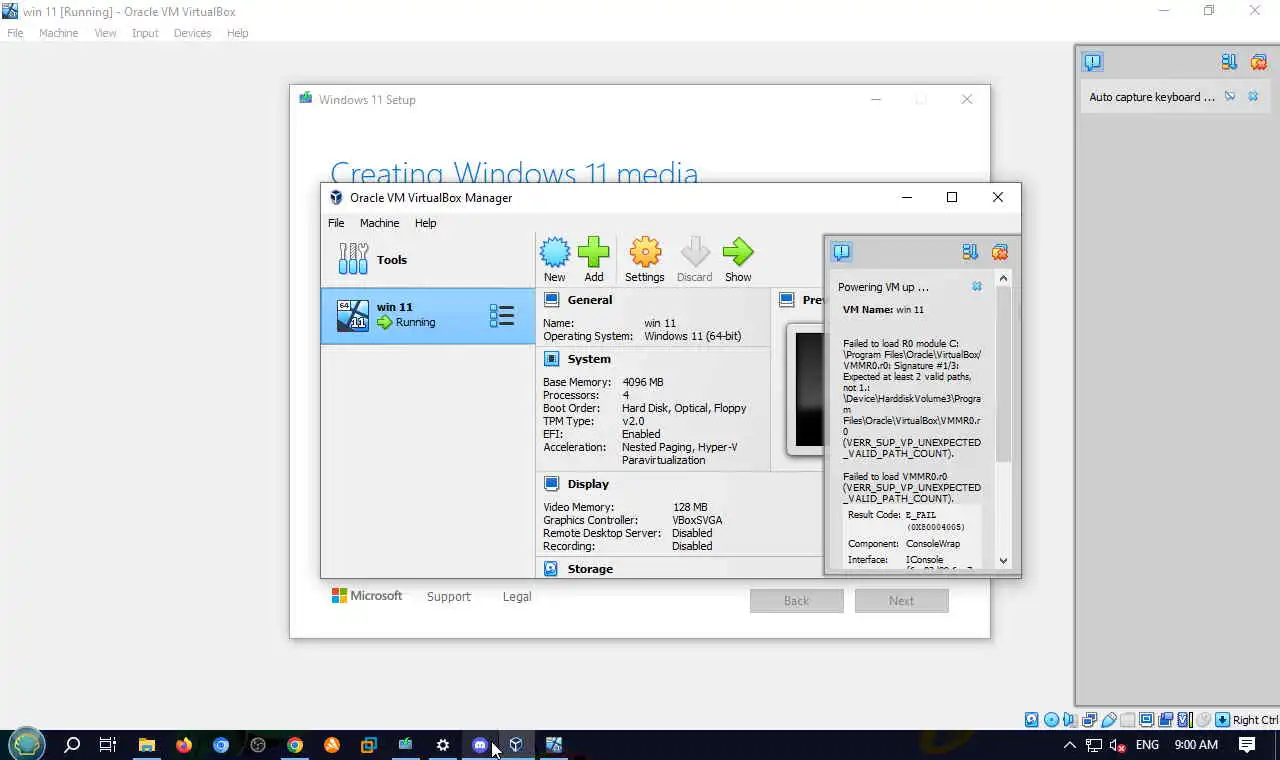Viewport: 1280px width, 760px height.
Task: Open File Explorer from the taskbar
Action: pos(146,745)
